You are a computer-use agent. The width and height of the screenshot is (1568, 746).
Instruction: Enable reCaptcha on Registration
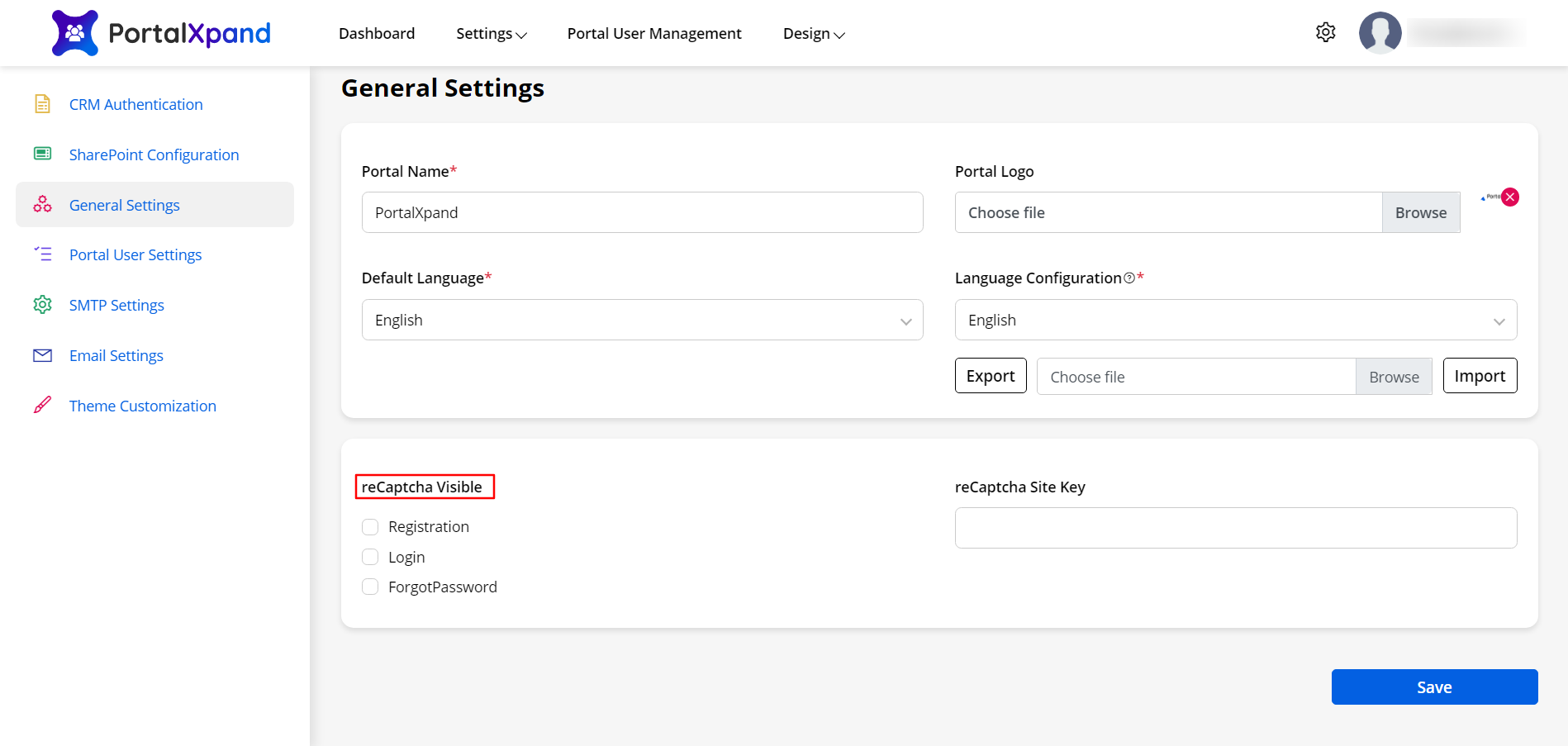(370, 527)
